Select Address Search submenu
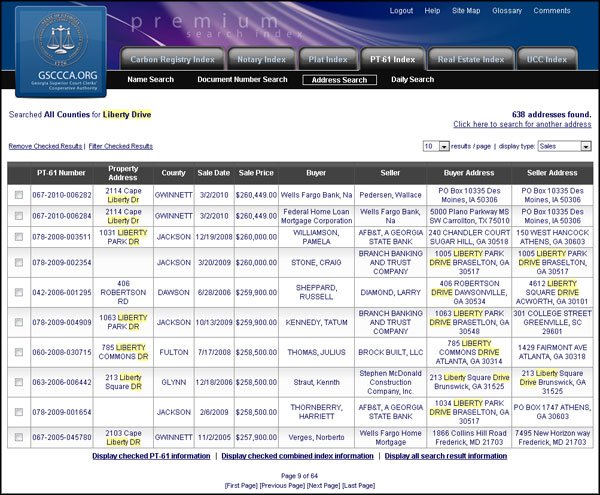The height and width of the screenshot is (495, 600). tap(339, 80)
